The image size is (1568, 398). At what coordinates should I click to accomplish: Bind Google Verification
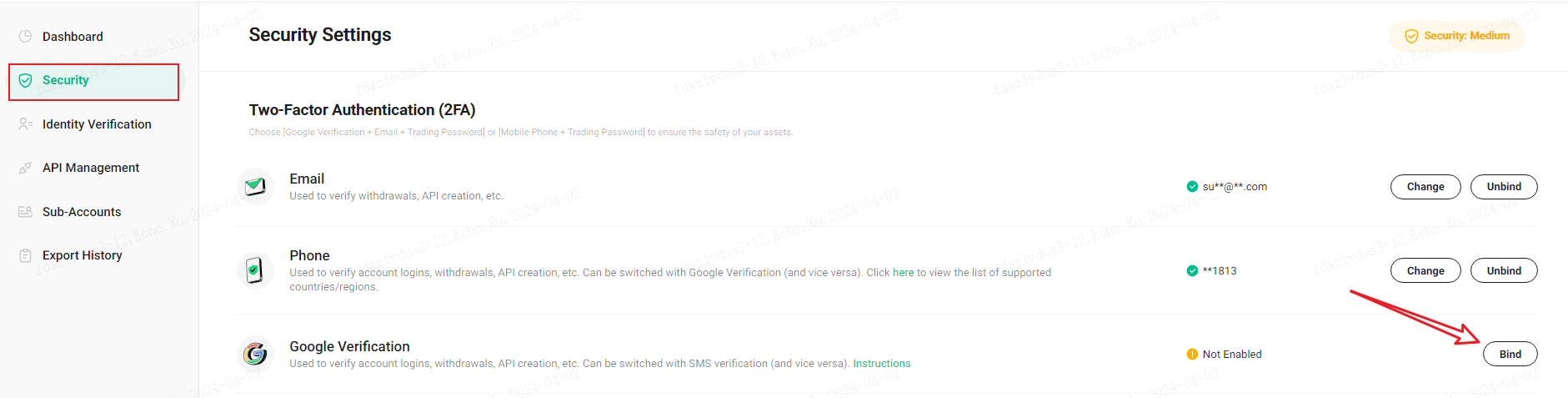pyautogui.click(x=1510, y=354)
